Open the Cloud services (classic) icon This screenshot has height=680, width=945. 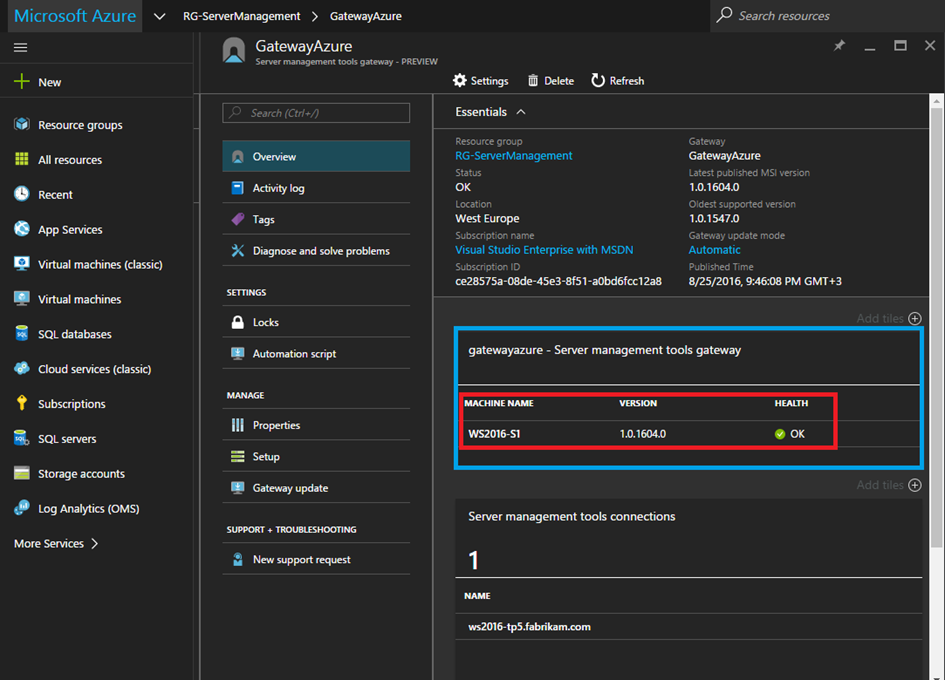[x=22, y=368]
